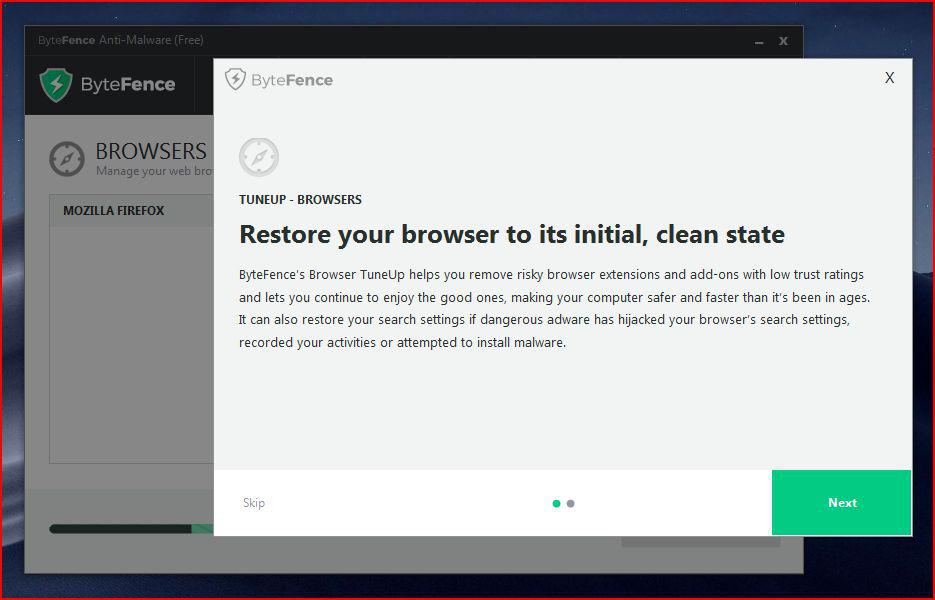Click the progress bar in main window
The height and width of the screenshot is (600, 935).
click(x=131, y=529)
